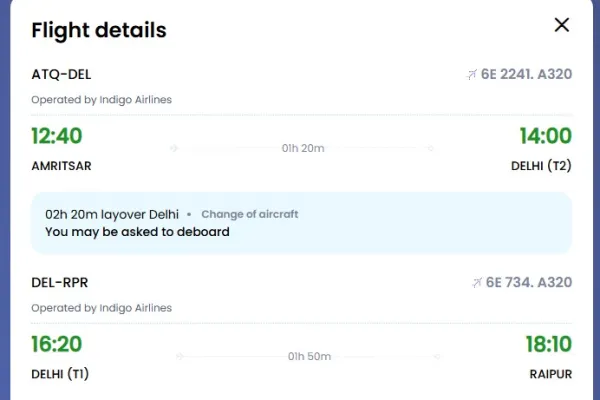Screen dimensions: 600x400
Task: Click the 18:10 arrival time
Action: click(x=549, y=344)
